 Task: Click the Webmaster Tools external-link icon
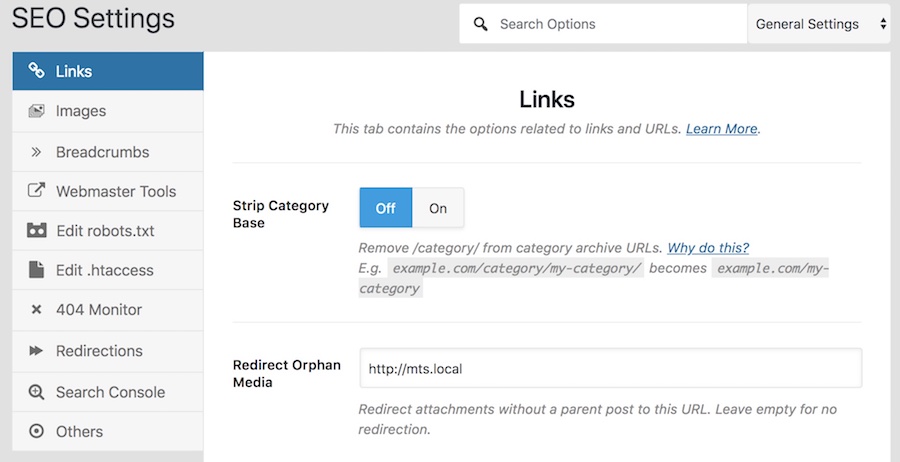36,191
